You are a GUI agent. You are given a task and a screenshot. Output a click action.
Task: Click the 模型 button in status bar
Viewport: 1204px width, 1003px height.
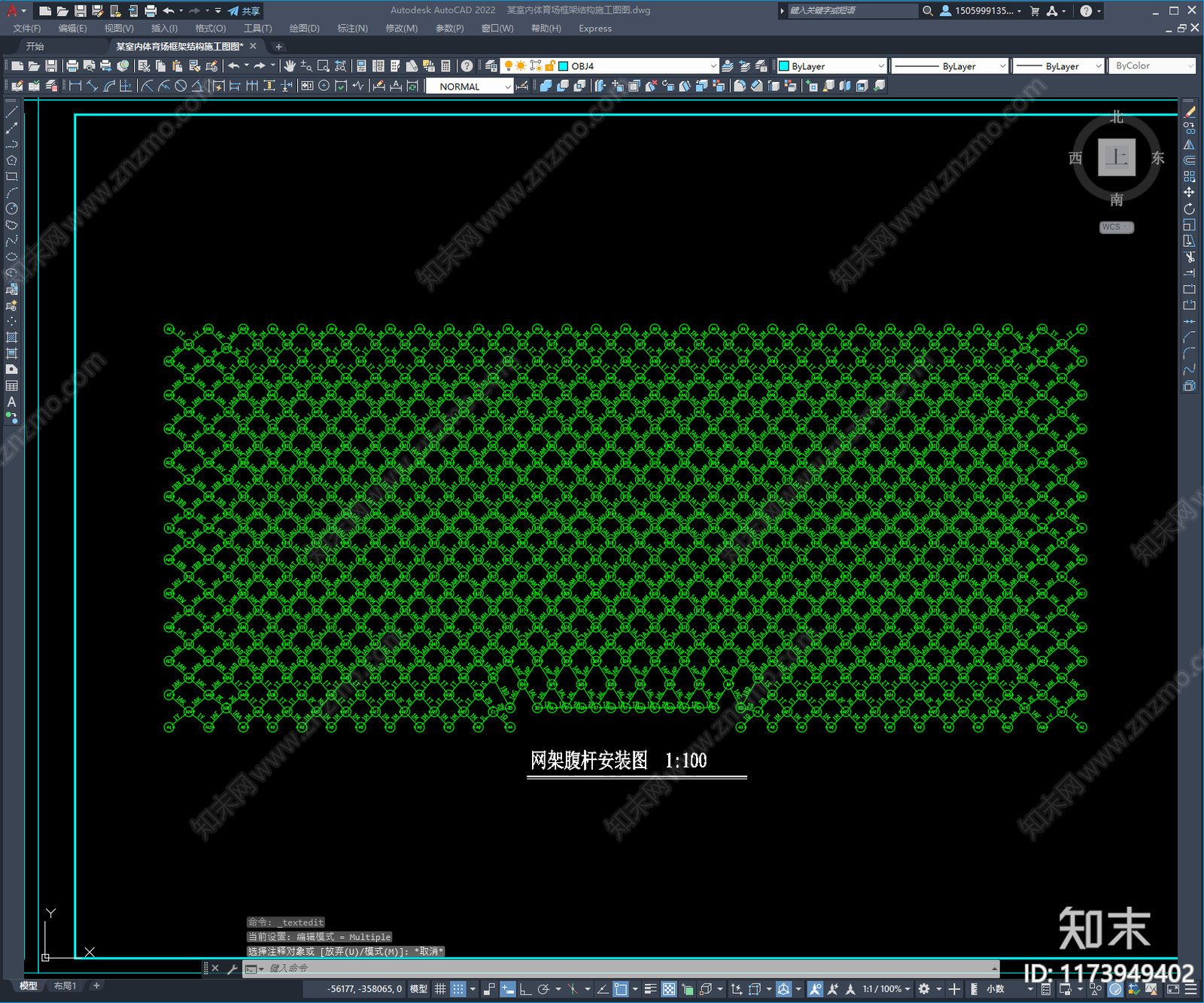418,989
